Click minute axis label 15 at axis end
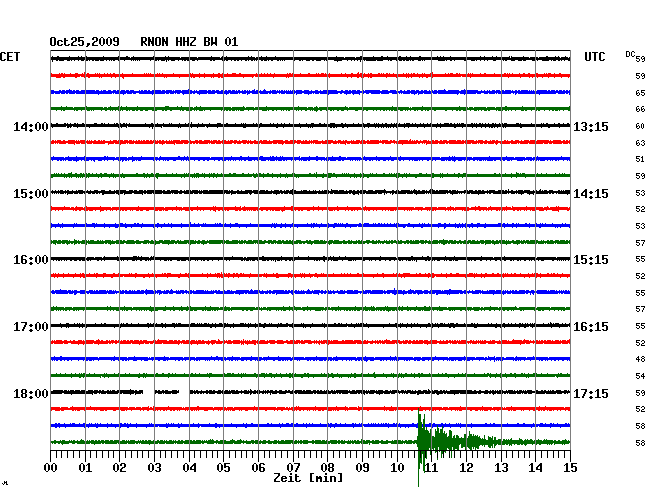This screenshot has width=650, height=494. [570, 468]
